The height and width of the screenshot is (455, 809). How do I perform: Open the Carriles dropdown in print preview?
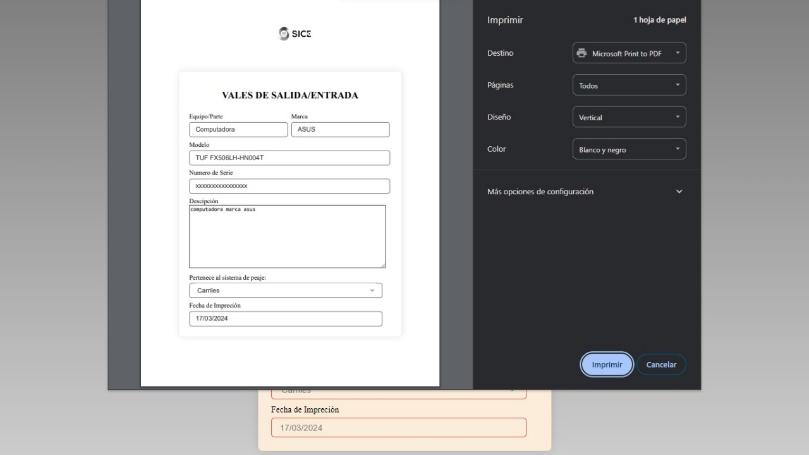tap(286, 290)
